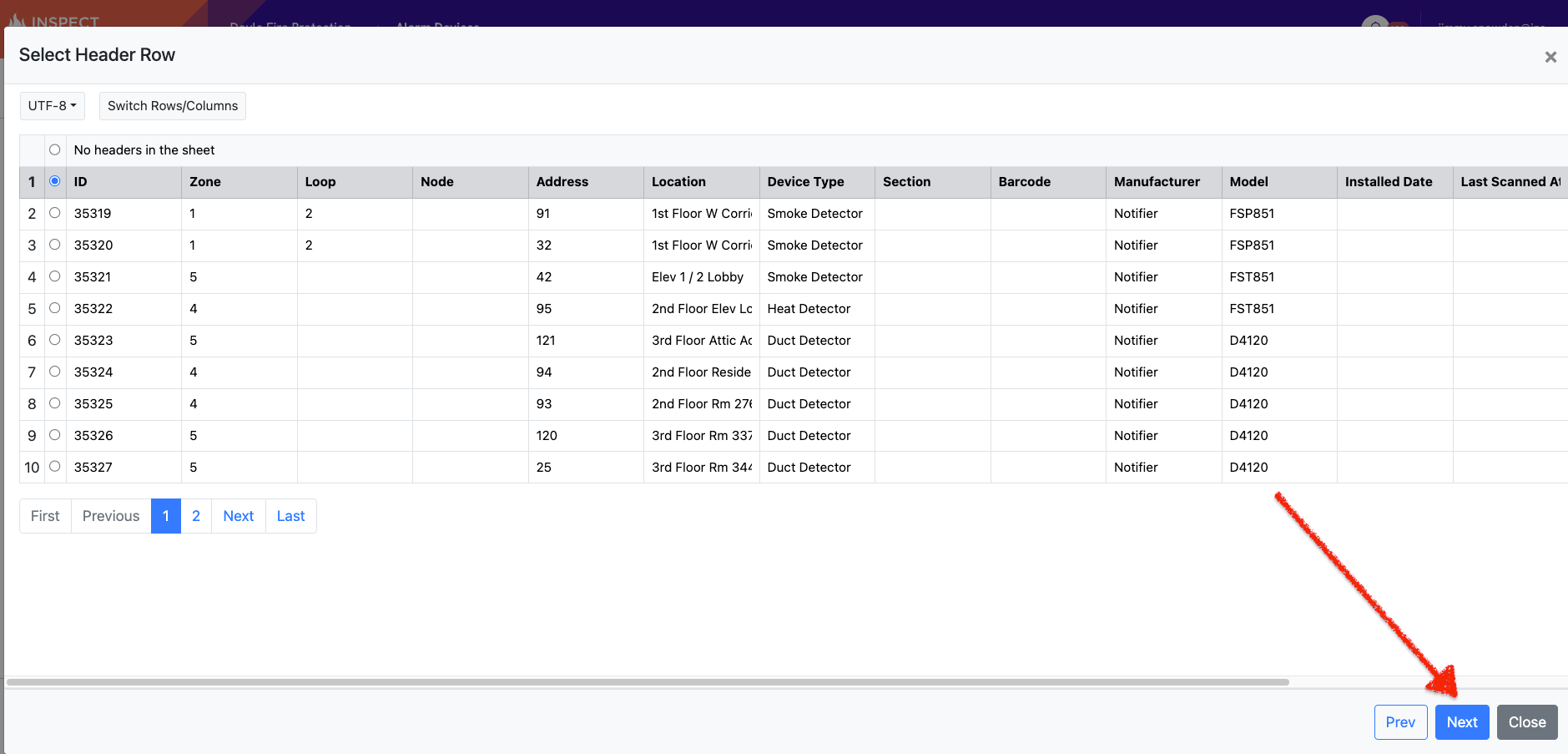Choose radio for row with ID 35326

tap(55, 435)
